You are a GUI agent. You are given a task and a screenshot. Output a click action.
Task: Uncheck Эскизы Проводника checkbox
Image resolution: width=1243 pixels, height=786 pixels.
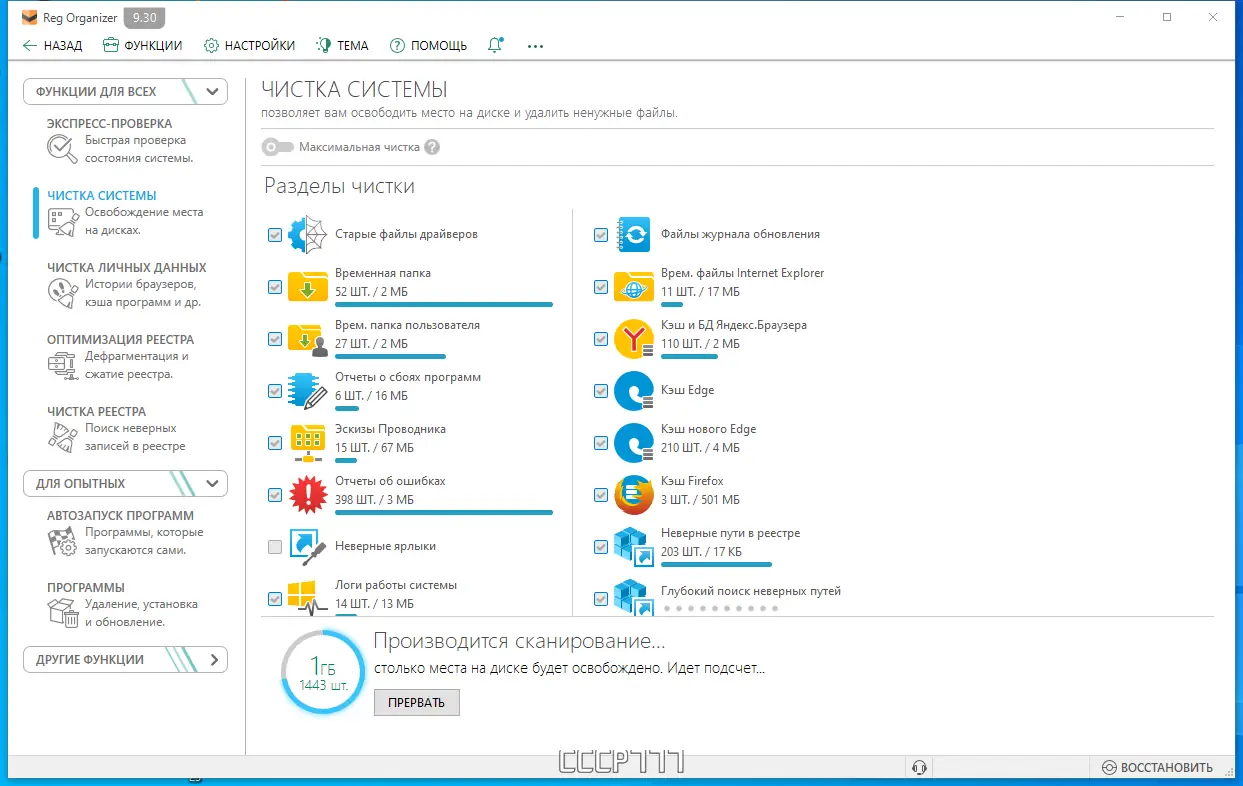(275, 443)
